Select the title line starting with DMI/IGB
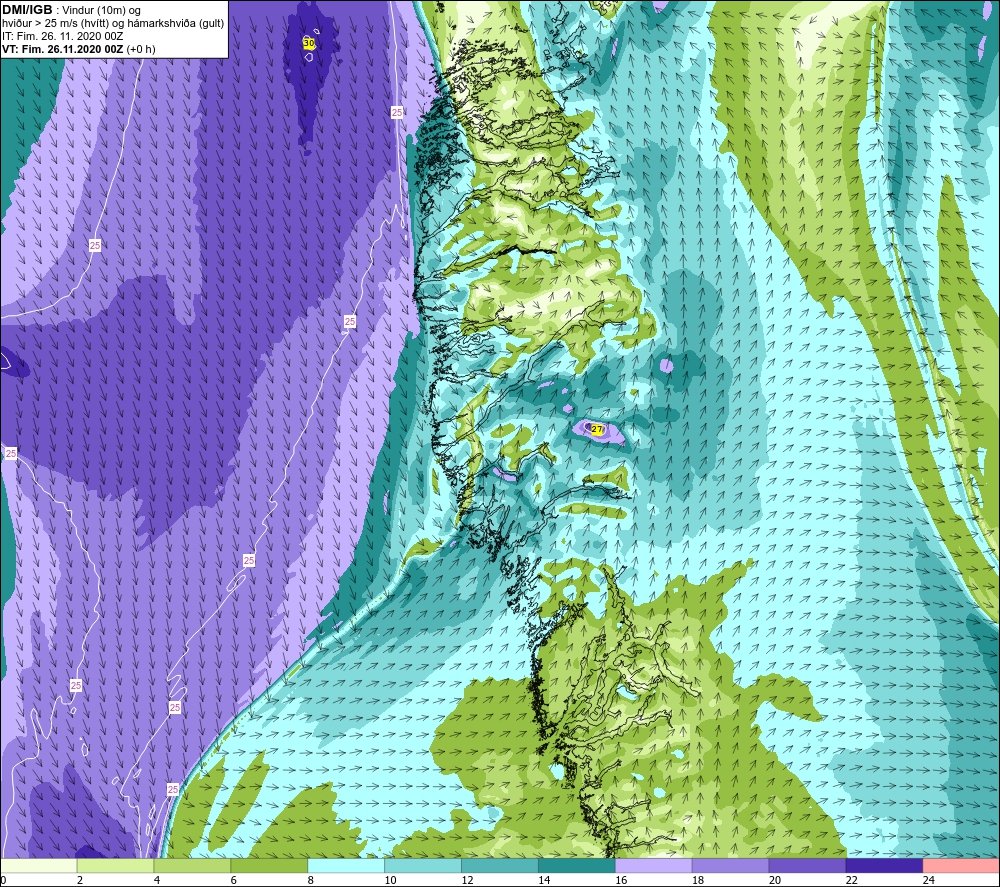Screen dimensions: 1000x887 coord(72,10)
